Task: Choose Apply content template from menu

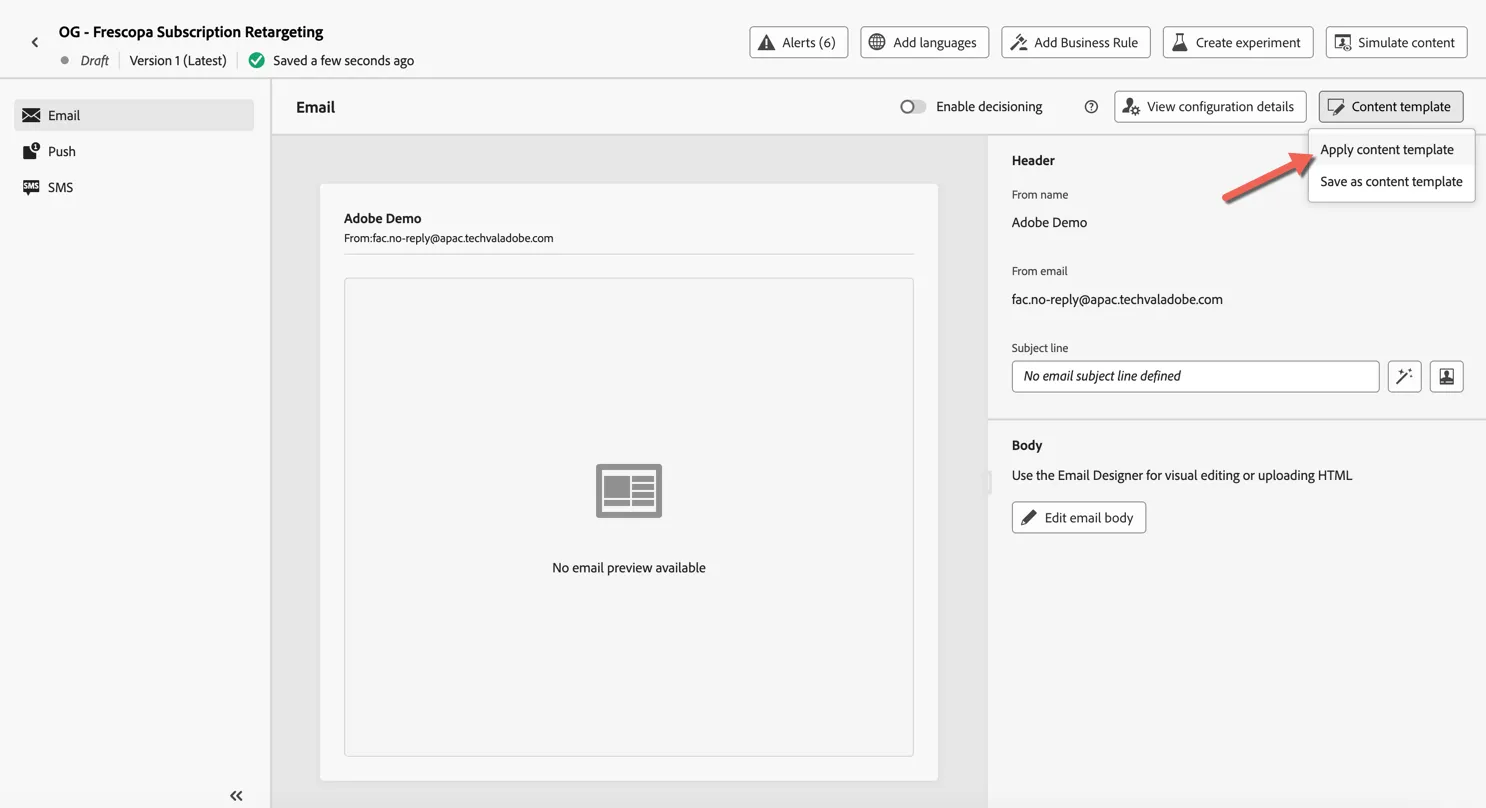Action: click(1391, 149)
